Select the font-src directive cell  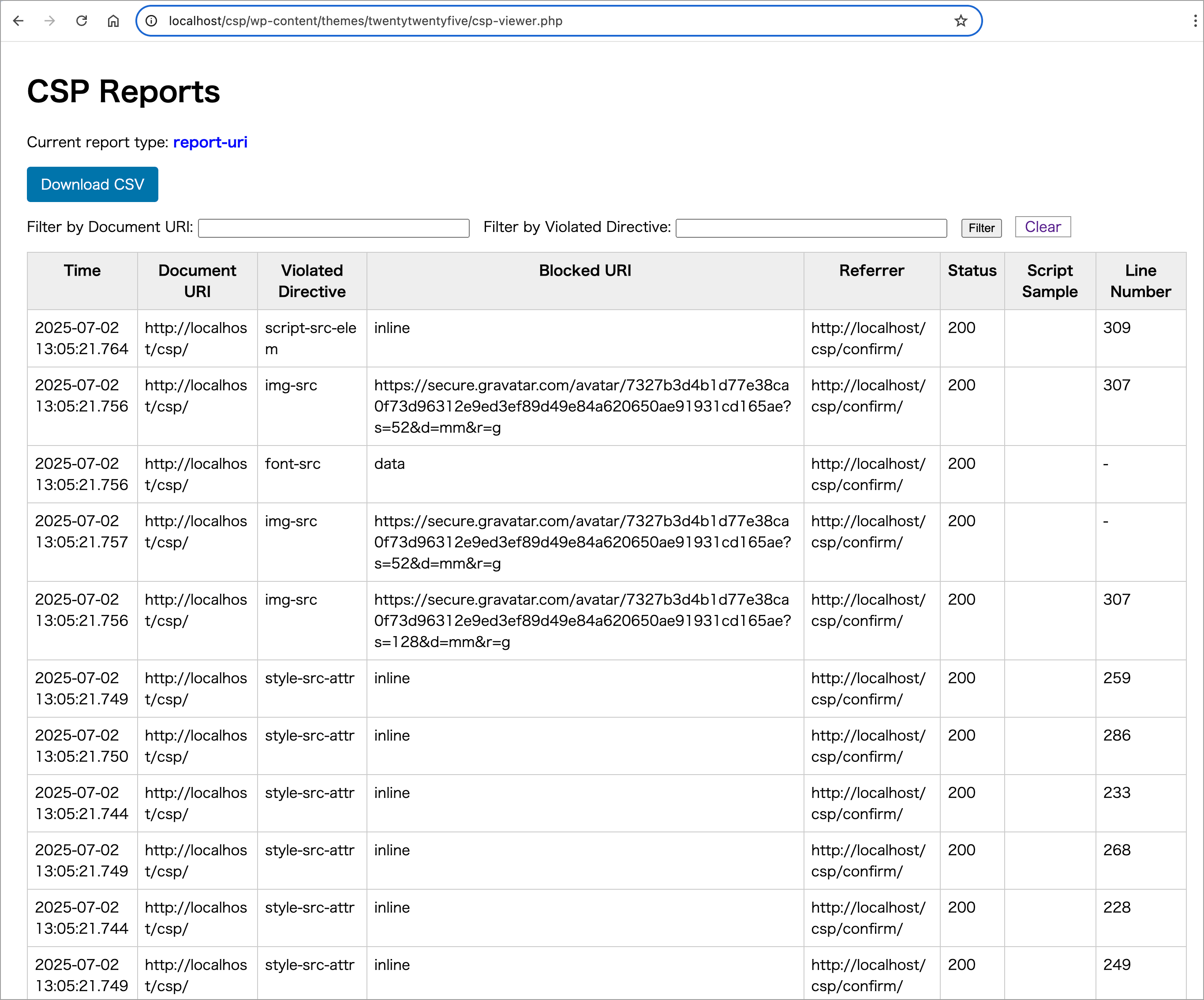312,474
